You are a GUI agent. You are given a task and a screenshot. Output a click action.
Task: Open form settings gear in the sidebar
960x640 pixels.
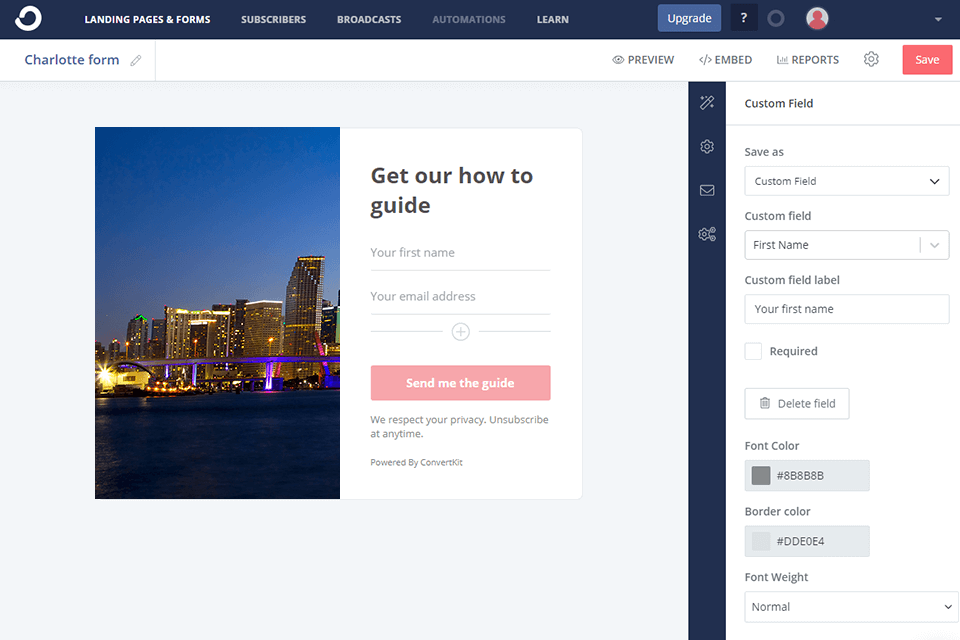[x=707, y=146]
